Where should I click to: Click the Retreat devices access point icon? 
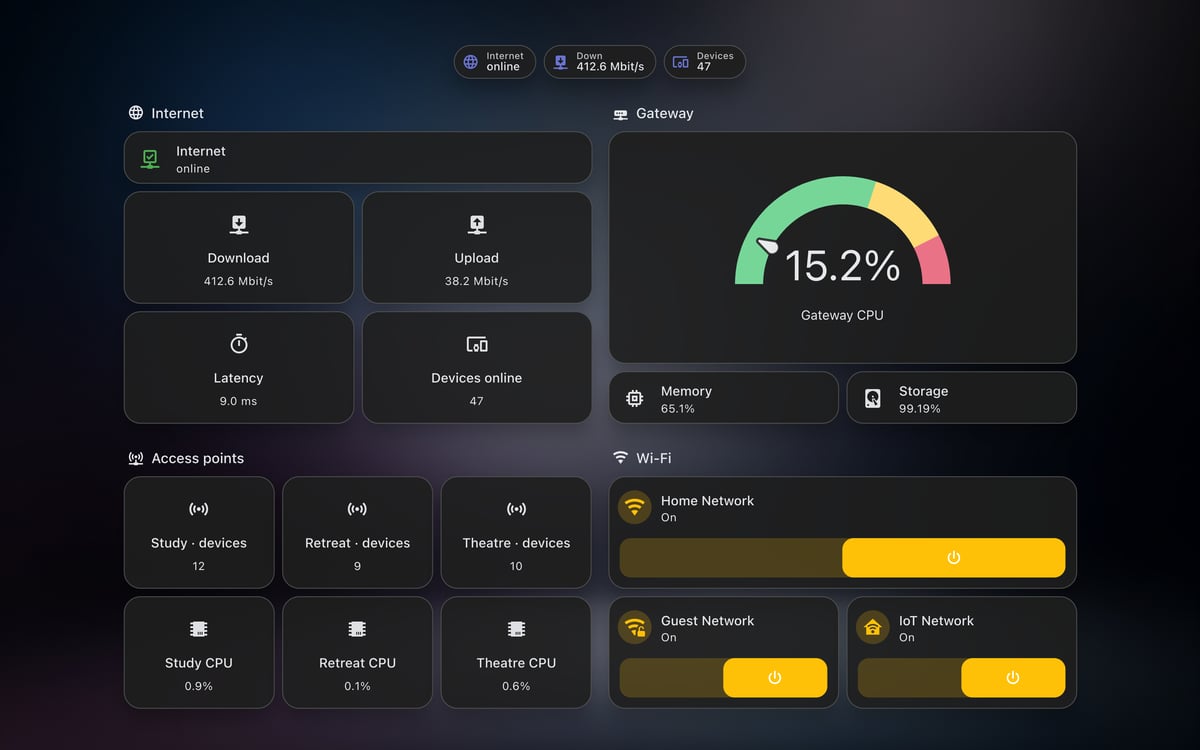(x=357, y=509)
